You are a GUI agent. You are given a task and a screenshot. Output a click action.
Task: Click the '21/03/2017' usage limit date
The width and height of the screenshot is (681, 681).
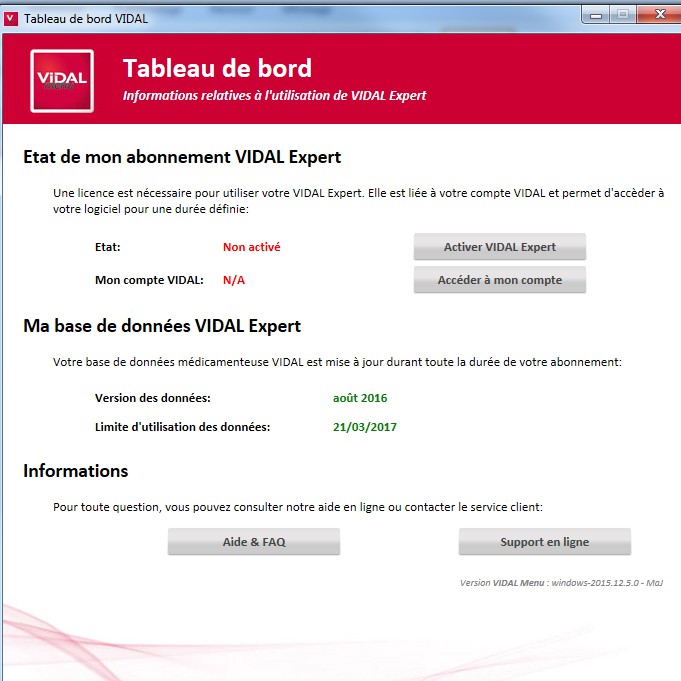point(365,427)
